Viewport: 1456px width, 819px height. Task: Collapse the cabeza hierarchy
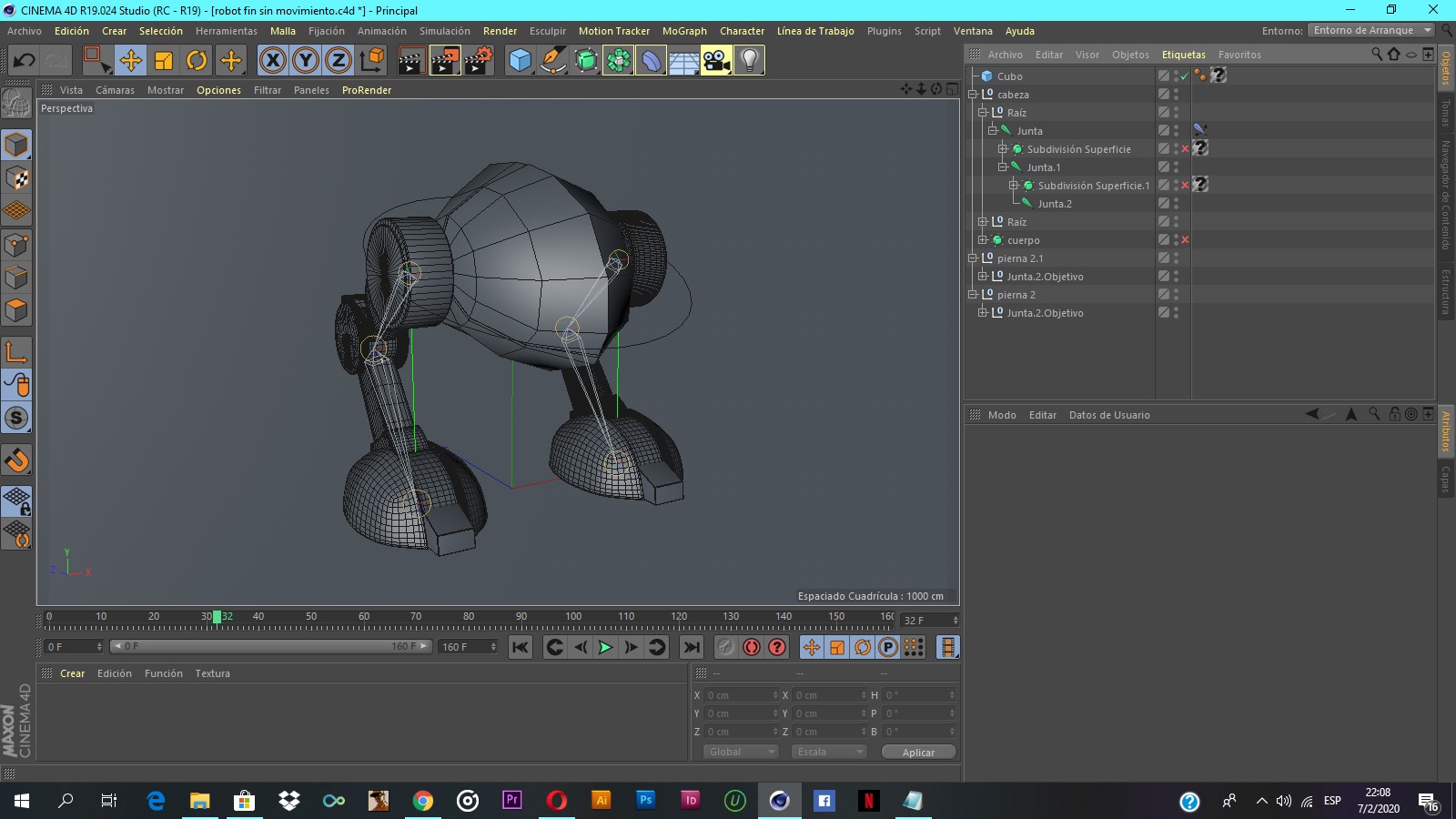(x=974, y=94)
